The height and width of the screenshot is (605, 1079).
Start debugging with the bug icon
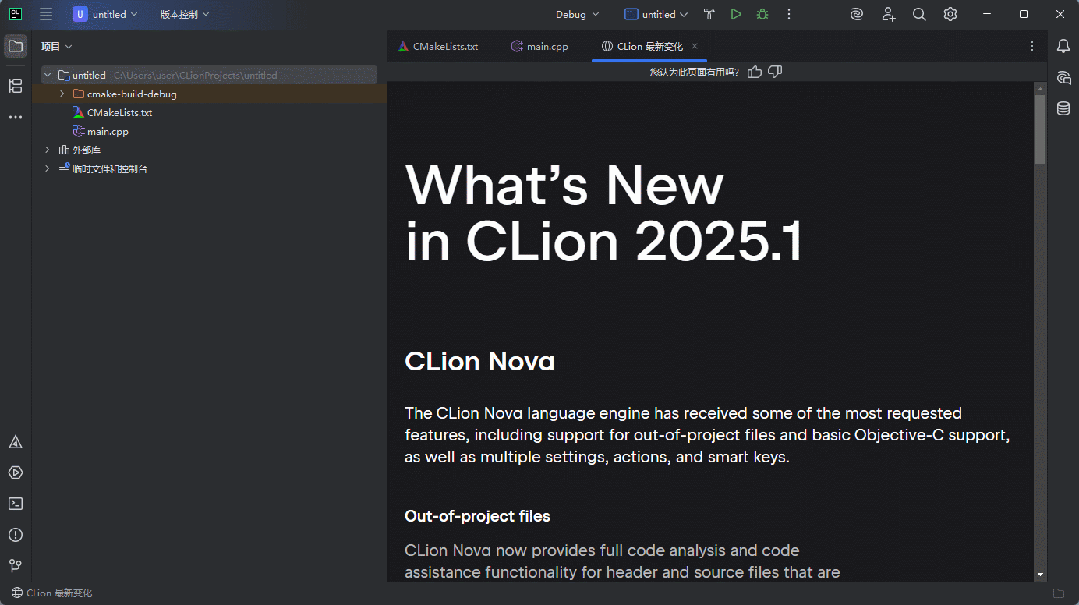(x=762, y=14)
